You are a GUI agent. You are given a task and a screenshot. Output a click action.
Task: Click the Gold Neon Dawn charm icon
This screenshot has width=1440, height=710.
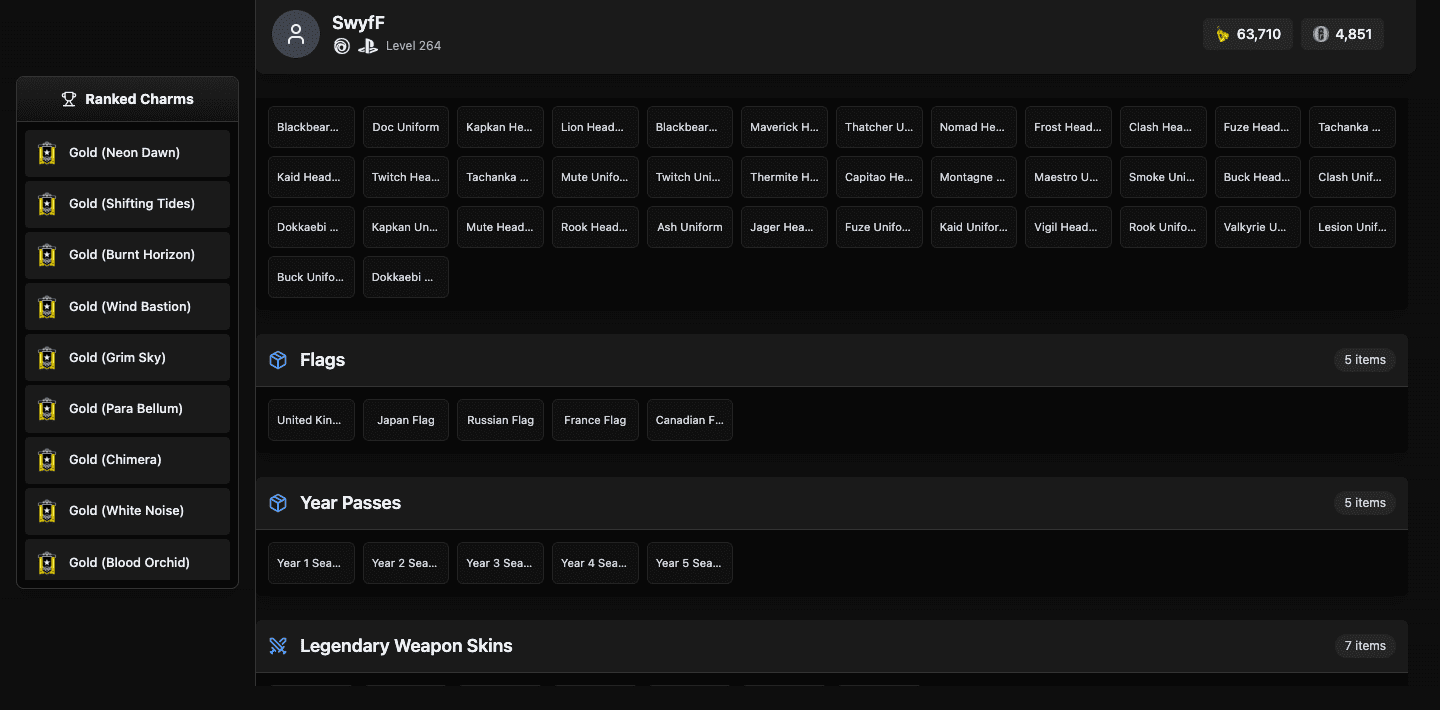[x=47, y=153]
